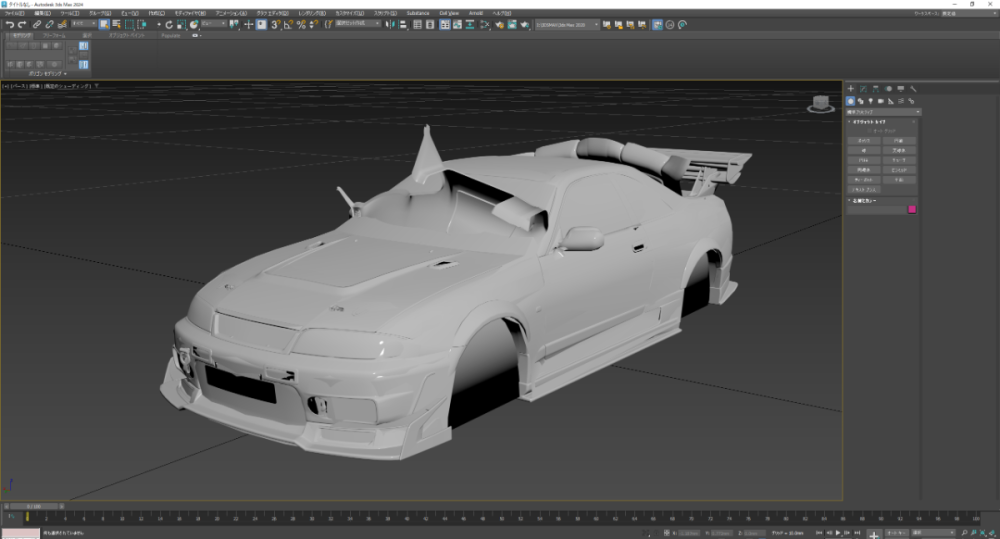Select the Cameras category icon

(x=879, y=101)
